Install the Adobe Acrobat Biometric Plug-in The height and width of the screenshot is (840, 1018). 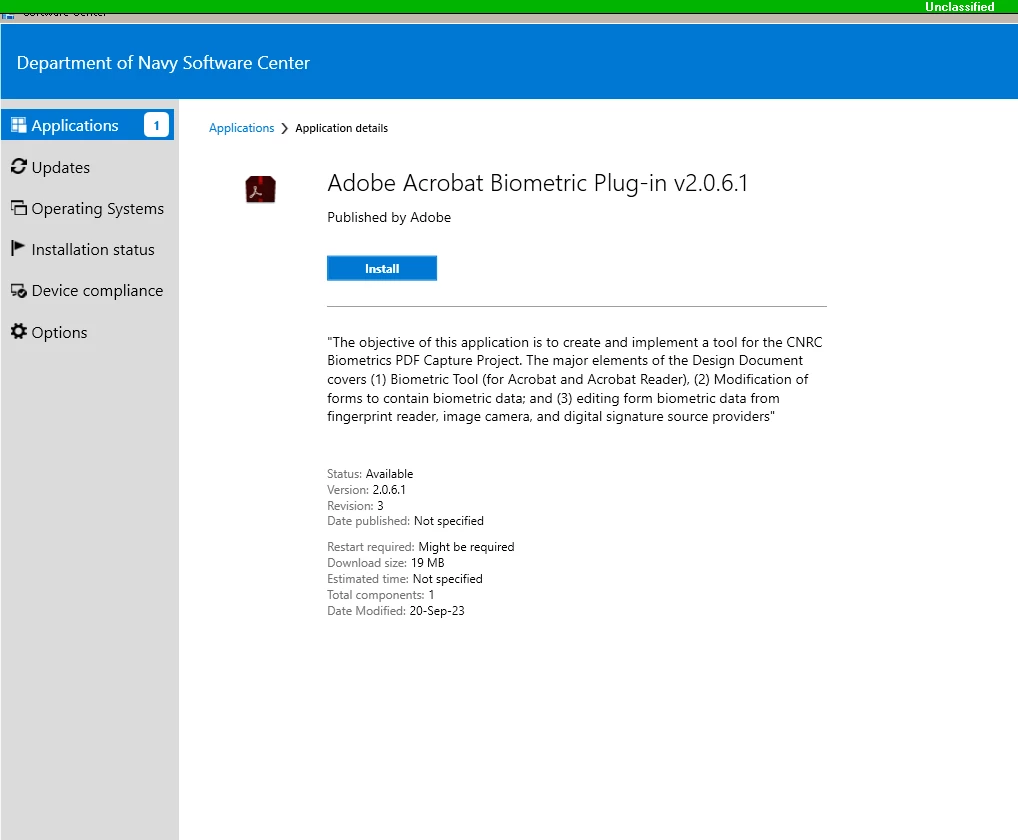point(382,268)
